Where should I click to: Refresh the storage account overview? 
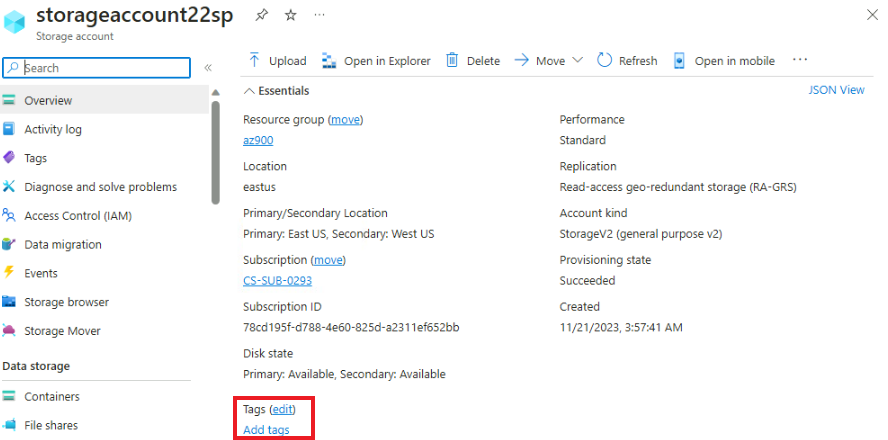tap(627, 61)
